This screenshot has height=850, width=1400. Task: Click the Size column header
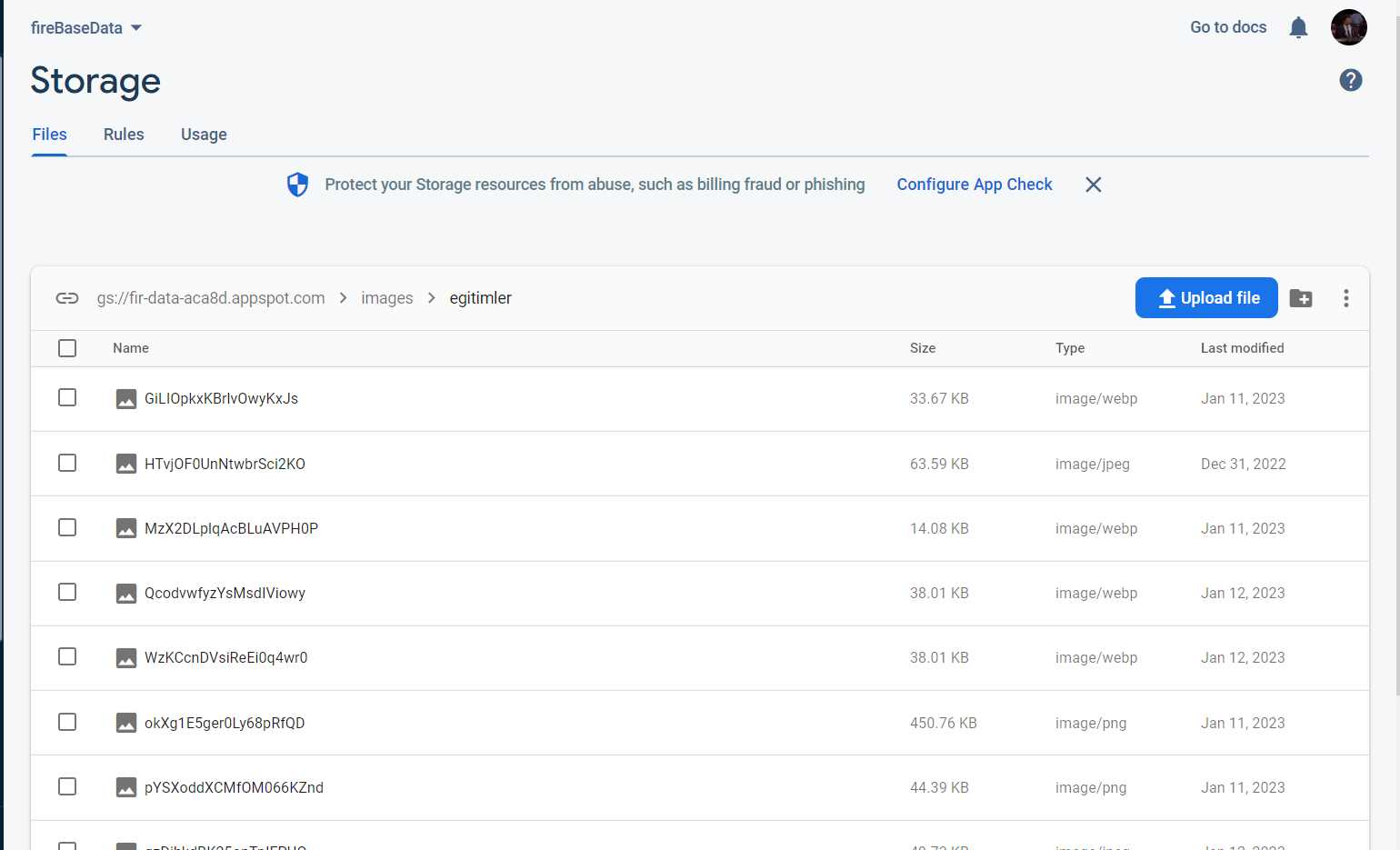pyautogui.click(x=923, y=348)
